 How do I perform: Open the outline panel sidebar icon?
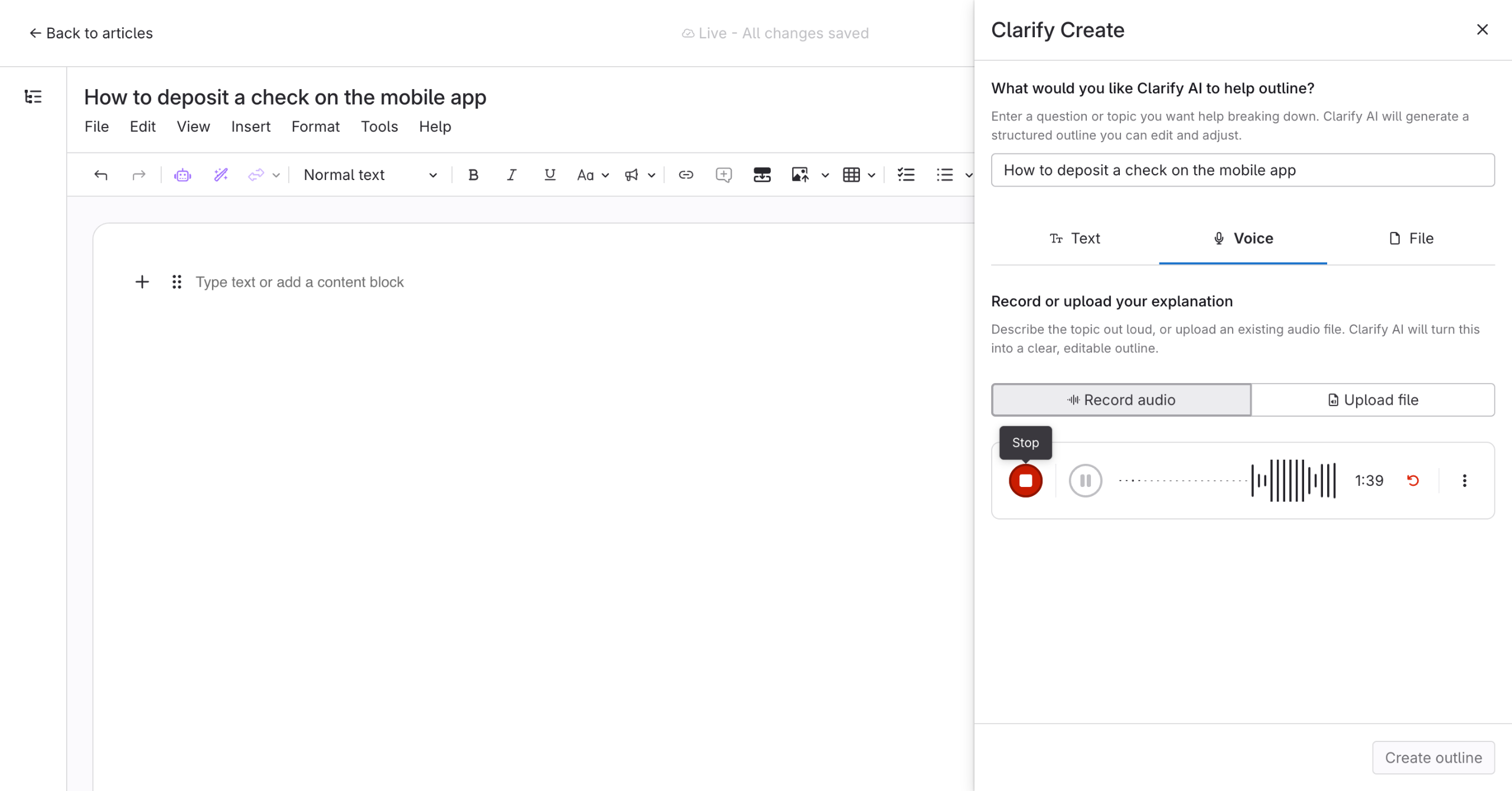[33, 97]
